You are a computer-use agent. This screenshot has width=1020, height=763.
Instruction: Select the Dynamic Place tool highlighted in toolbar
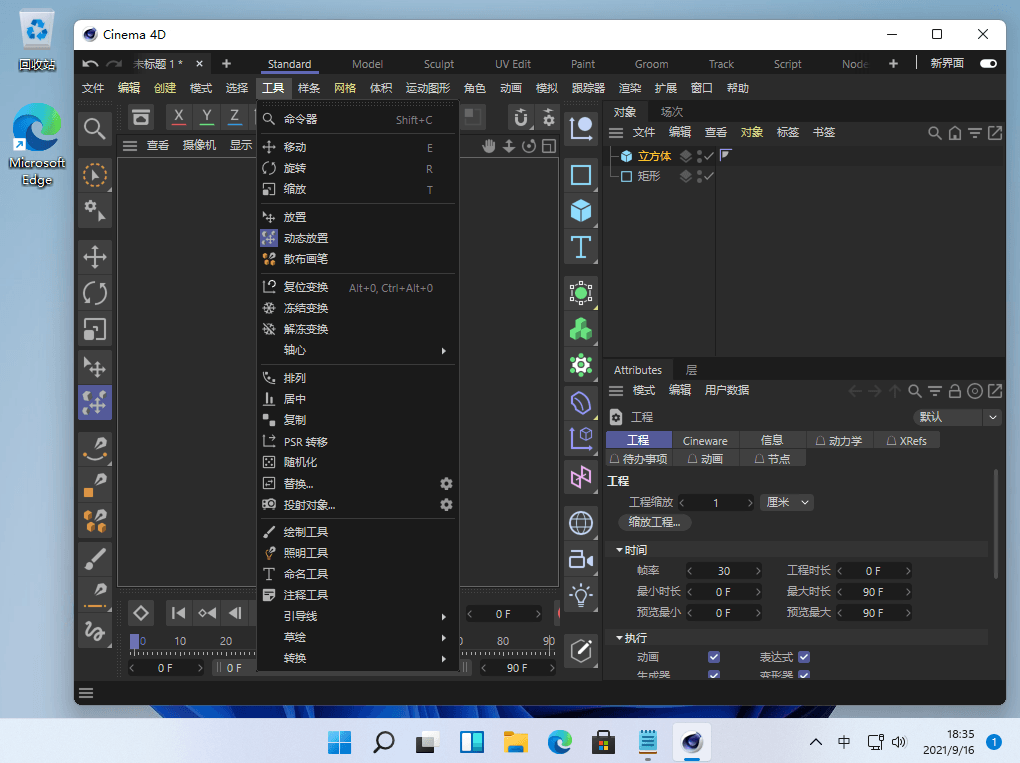[95, 403]
